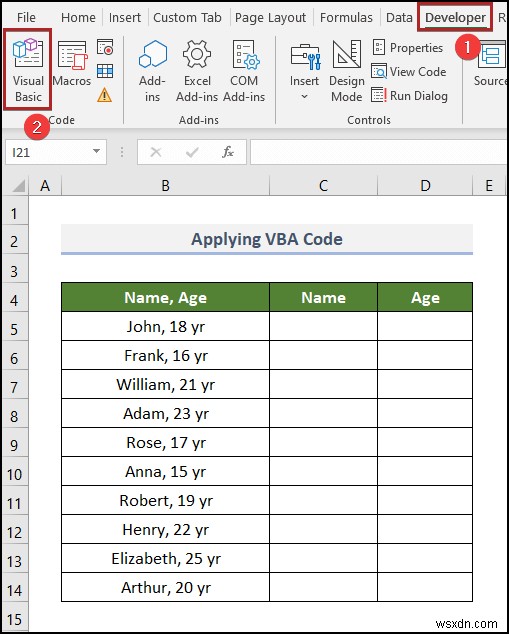
Task: Click Run Dialog
Action: point(410,96)
